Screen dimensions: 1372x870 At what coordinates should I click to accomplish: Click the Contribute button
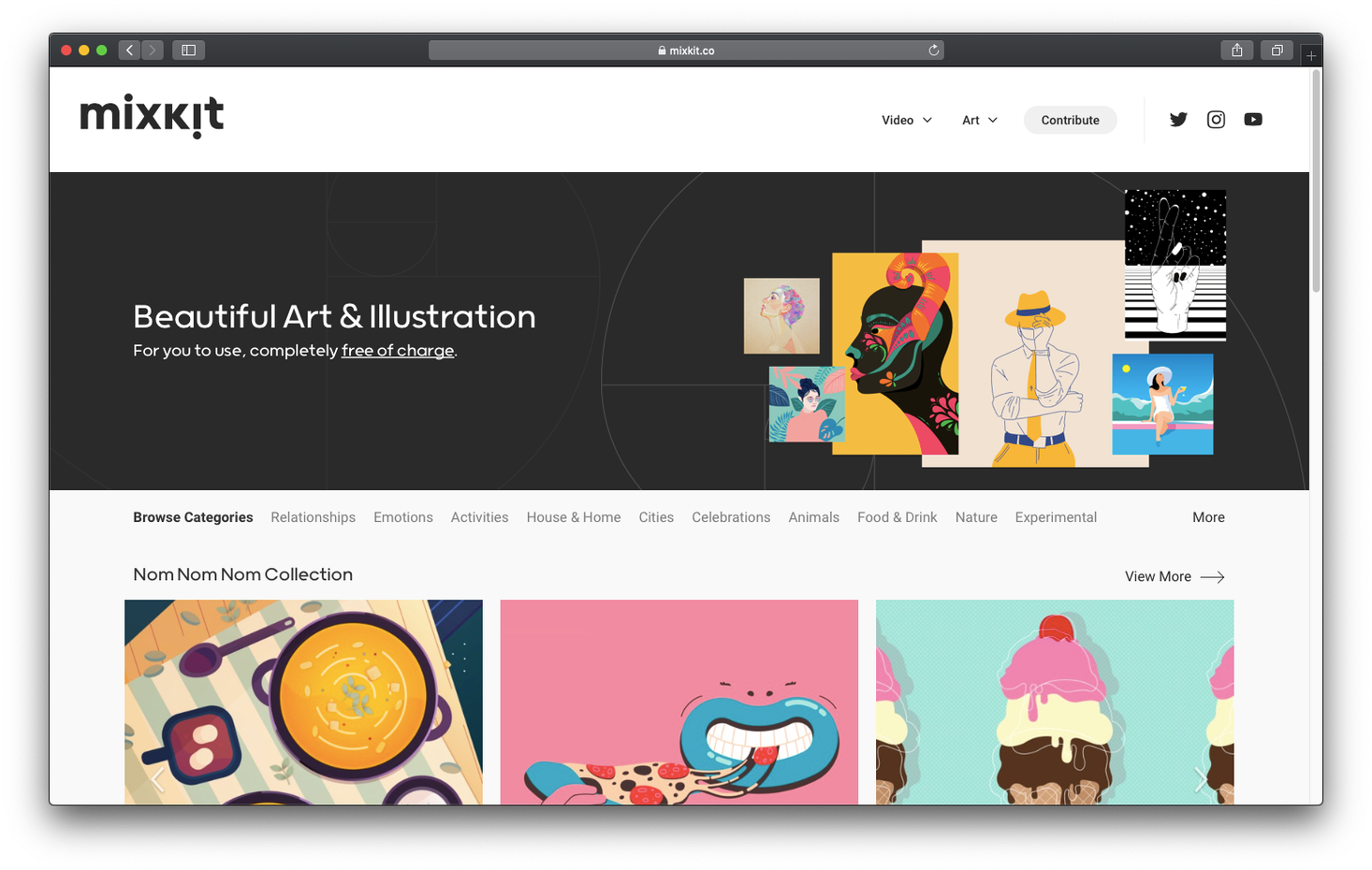1070,120
